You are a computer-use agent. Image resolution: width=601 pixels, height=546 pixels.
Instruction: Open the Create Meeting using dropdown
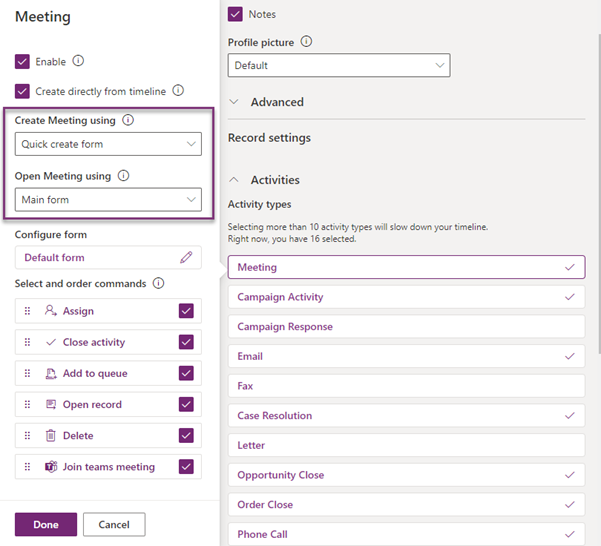[108, 144]
